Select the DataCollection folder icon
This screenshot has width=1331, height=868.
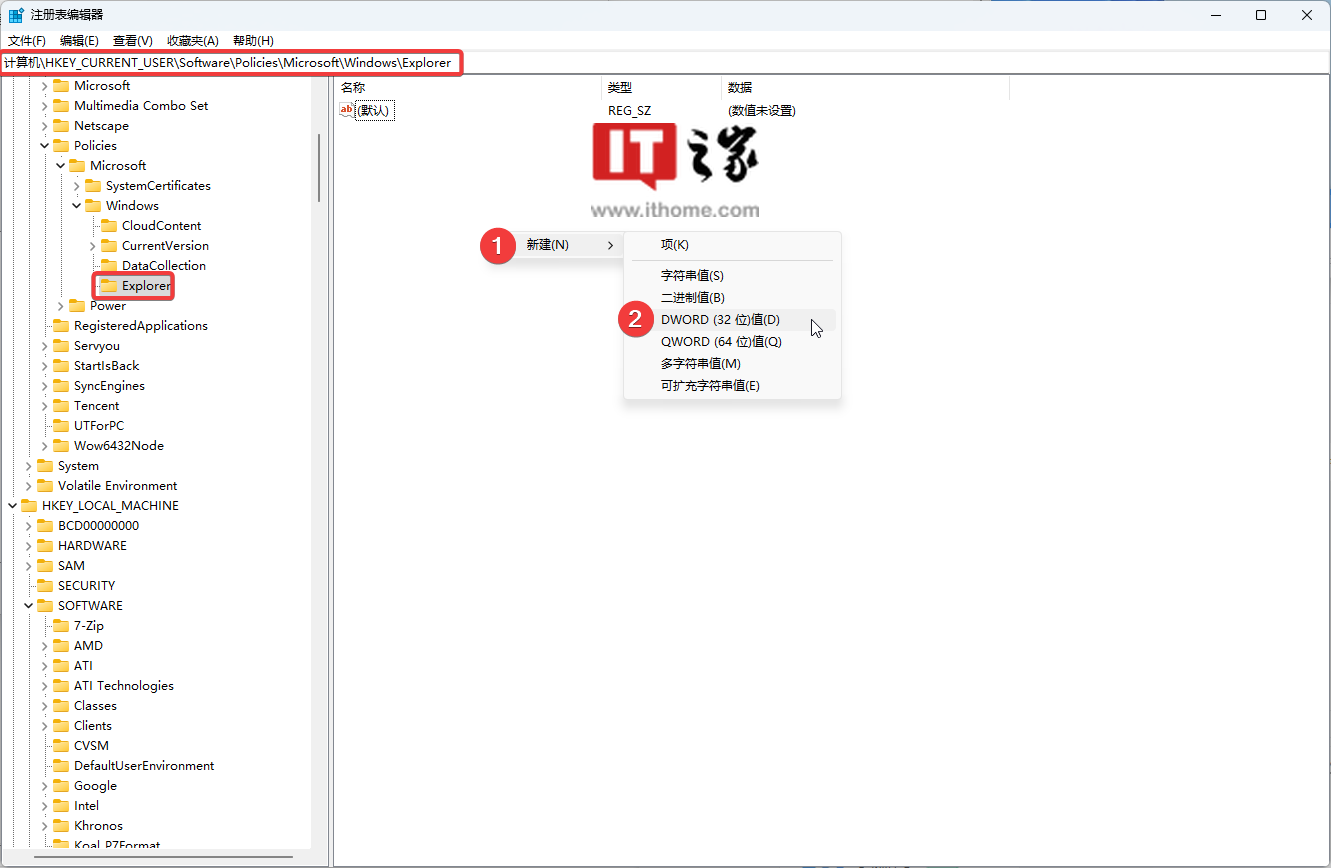(x=109, y=266)
